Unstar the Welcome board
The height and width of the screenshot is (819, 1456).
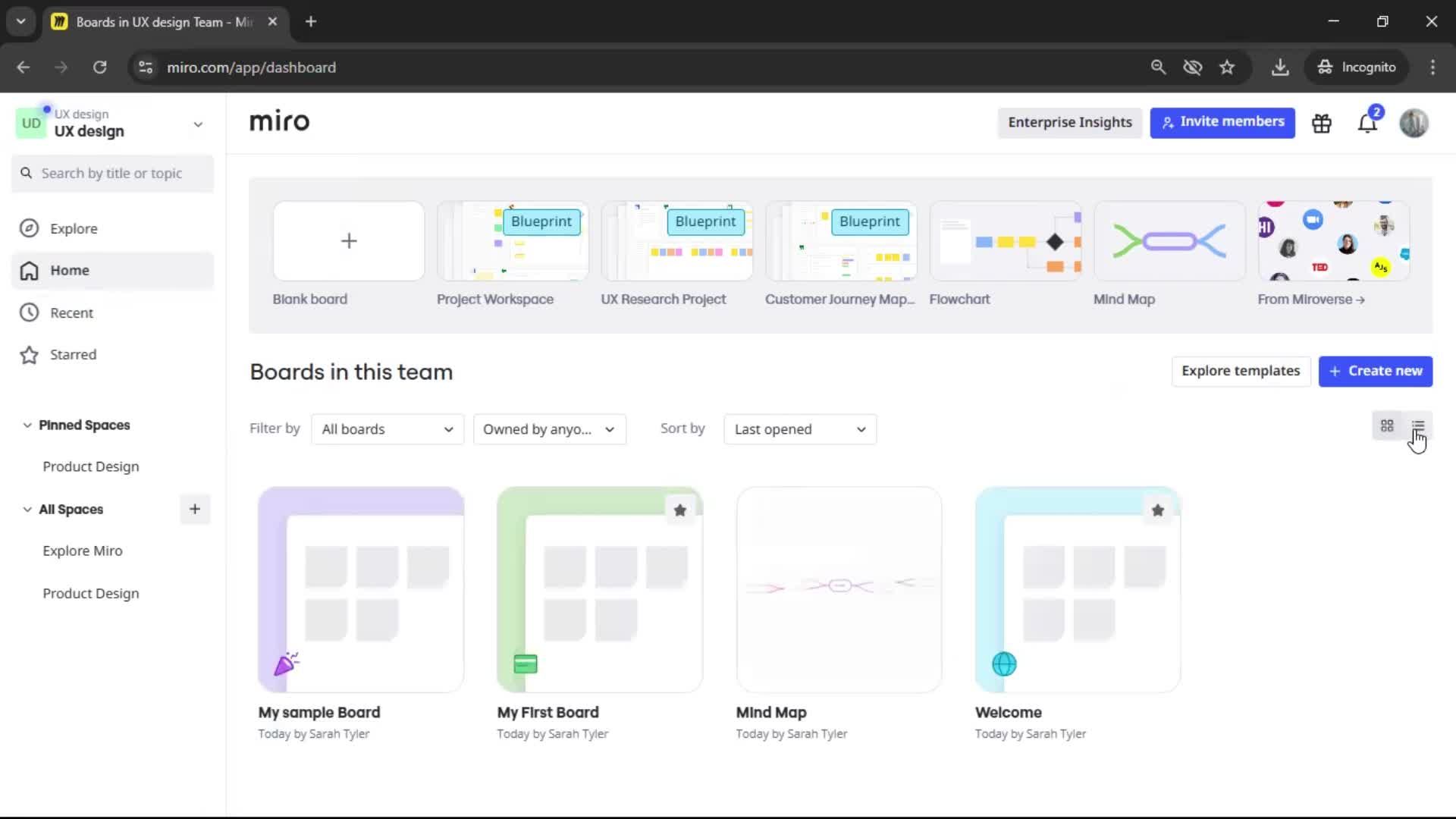point(1158,510)
